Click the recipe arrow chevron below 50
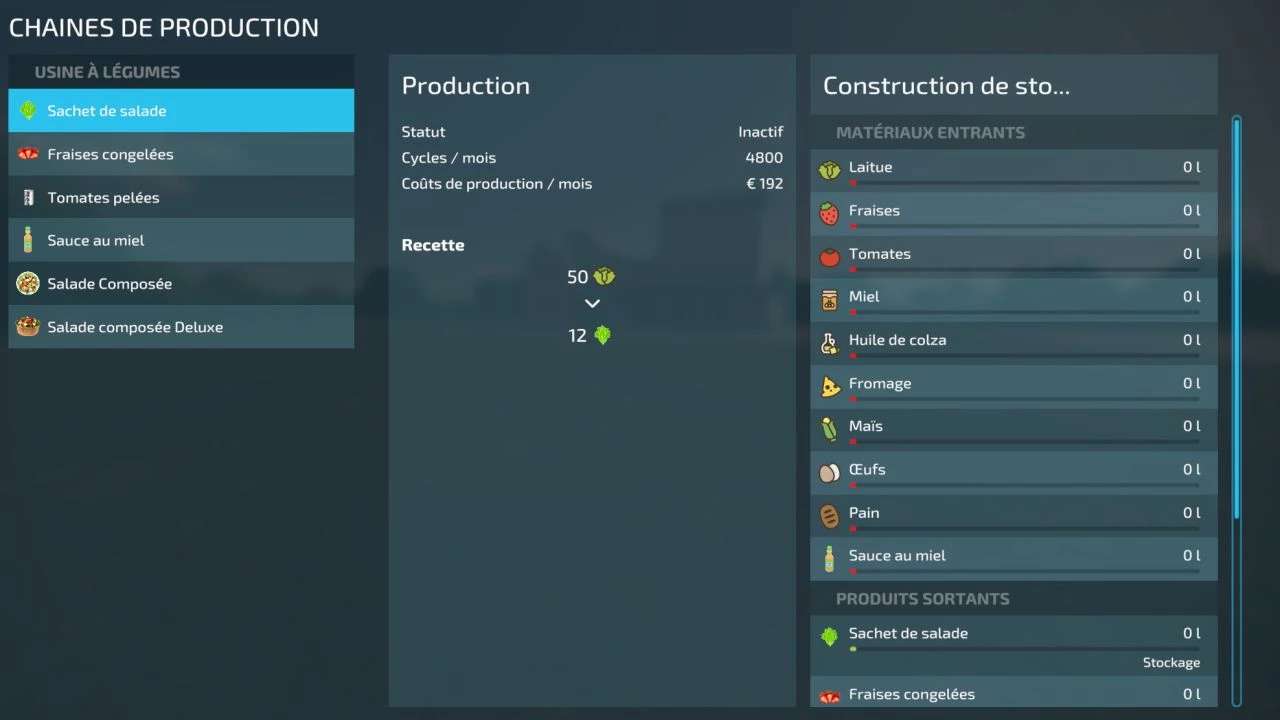Viewport: 1280px width, 720px height. (x=592, y=304)
